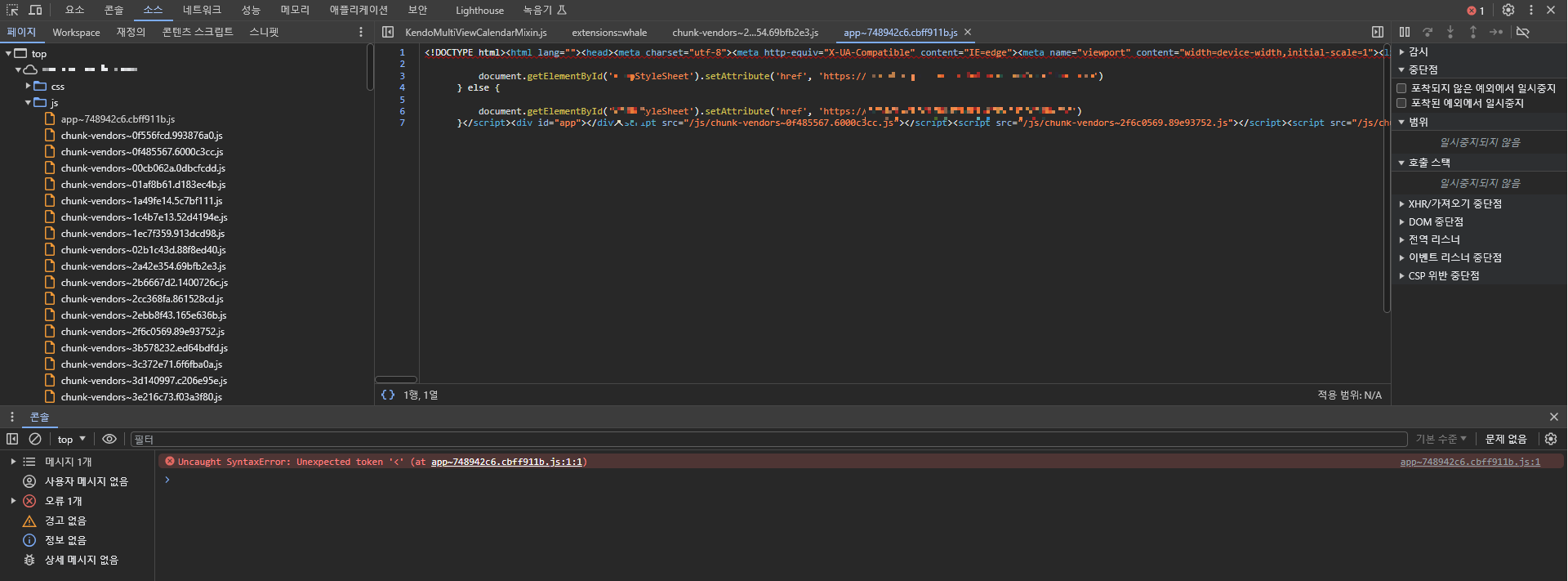Image resolution: width=1568 pixels, height=581 pixels.
Task: Click the step into icon
Action: [x=1450, y=32]
